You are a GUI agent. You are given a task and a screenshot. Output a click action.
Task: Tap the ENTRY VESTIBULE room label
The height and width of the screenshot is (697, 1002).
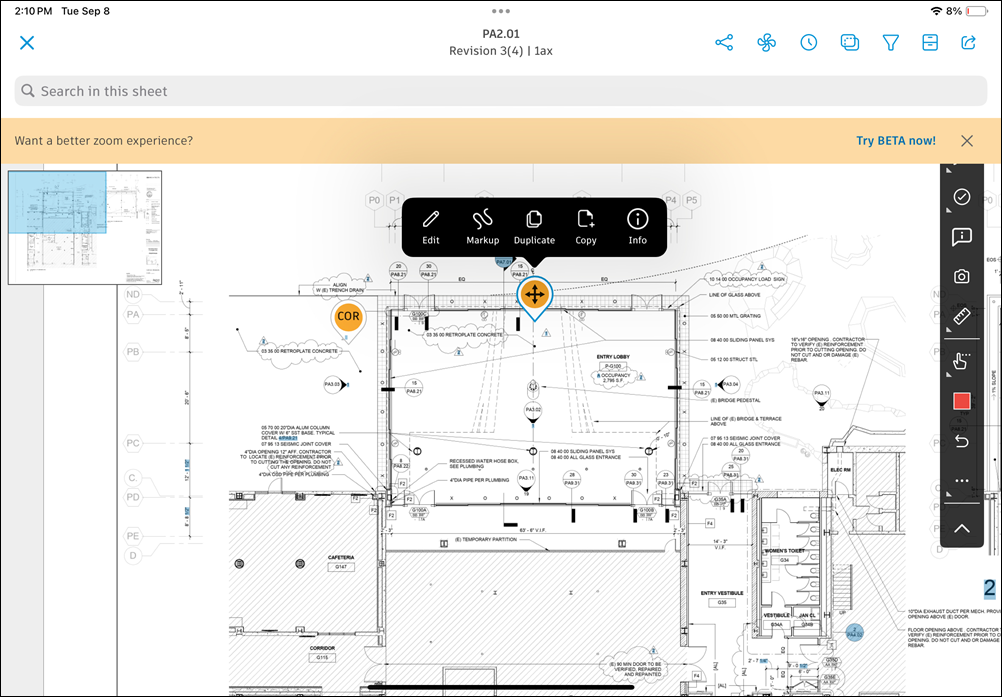(722, 593)
